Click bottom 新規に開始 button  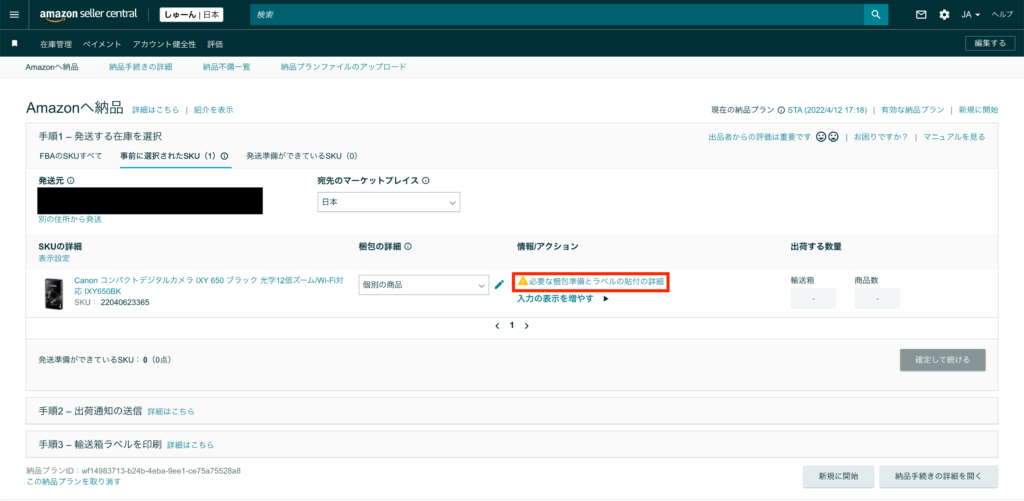pos(838,476)
